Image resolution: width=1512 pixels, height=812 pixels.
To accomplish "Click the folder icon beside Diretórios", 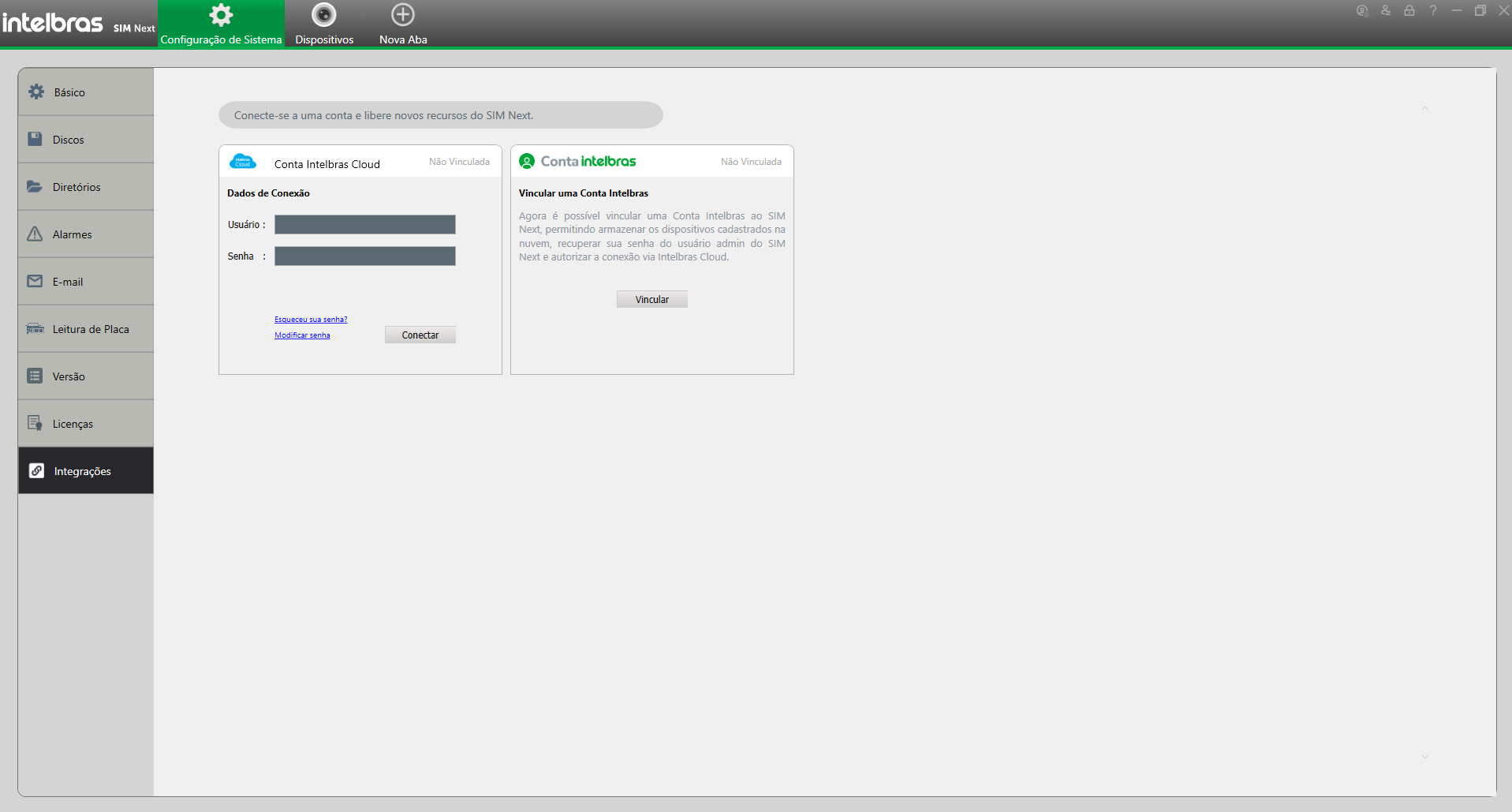I will click(35, 186).
